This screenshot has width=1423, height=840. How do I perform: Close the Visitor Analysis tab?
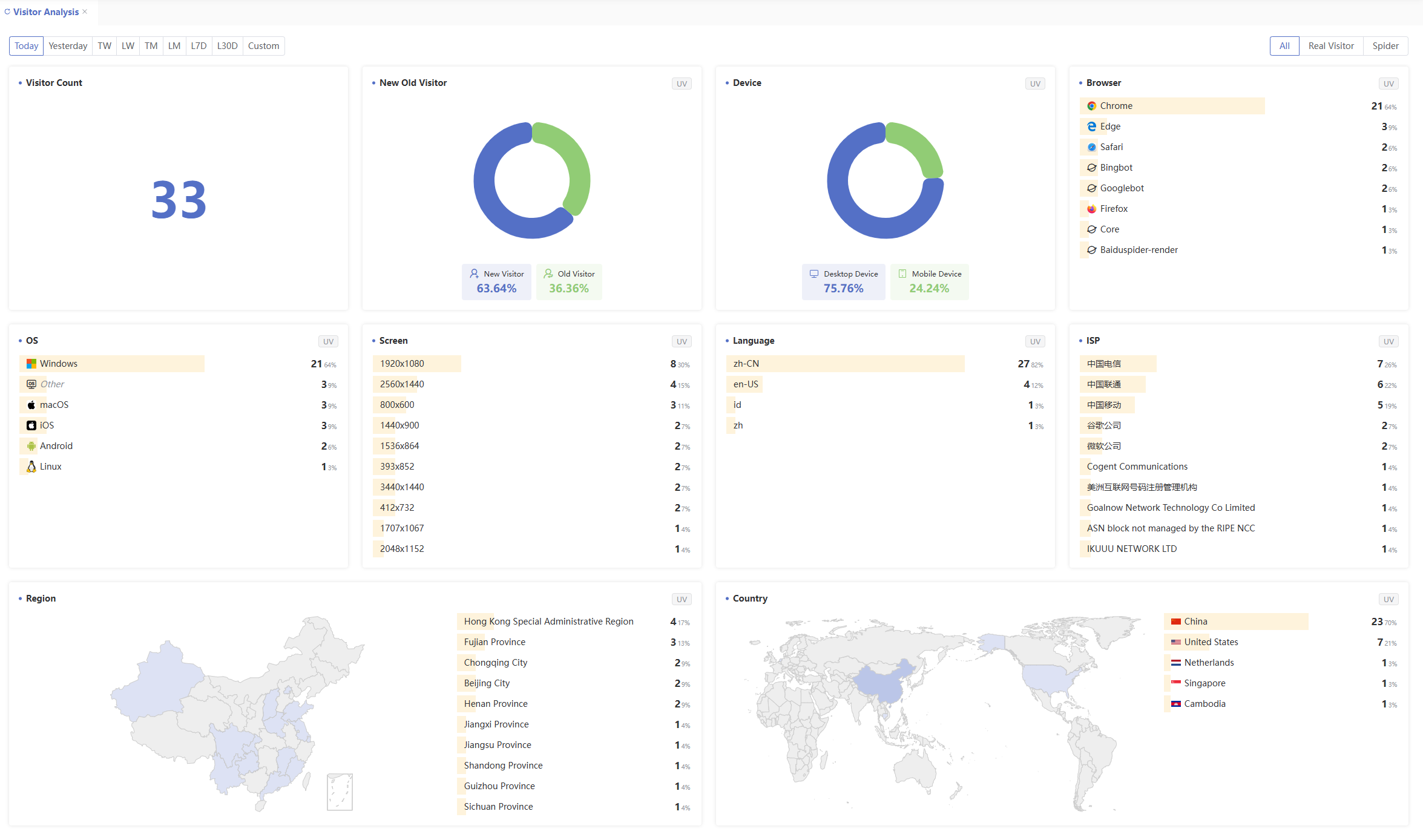point(85,11)
